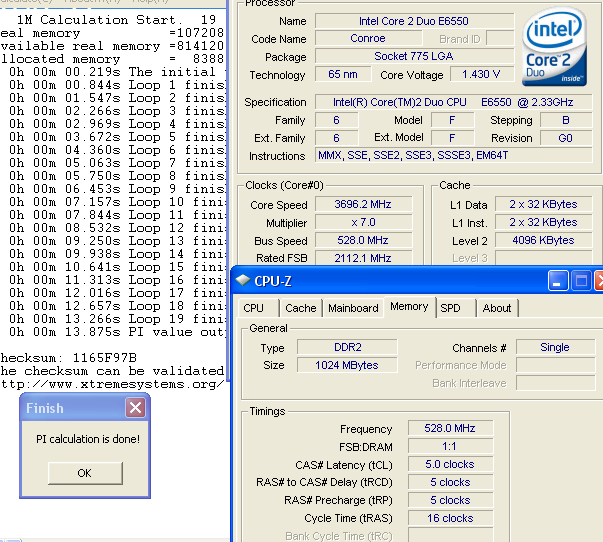Select the Memory tab in CPU-Z
603x542 pixels.
[409, 307]
